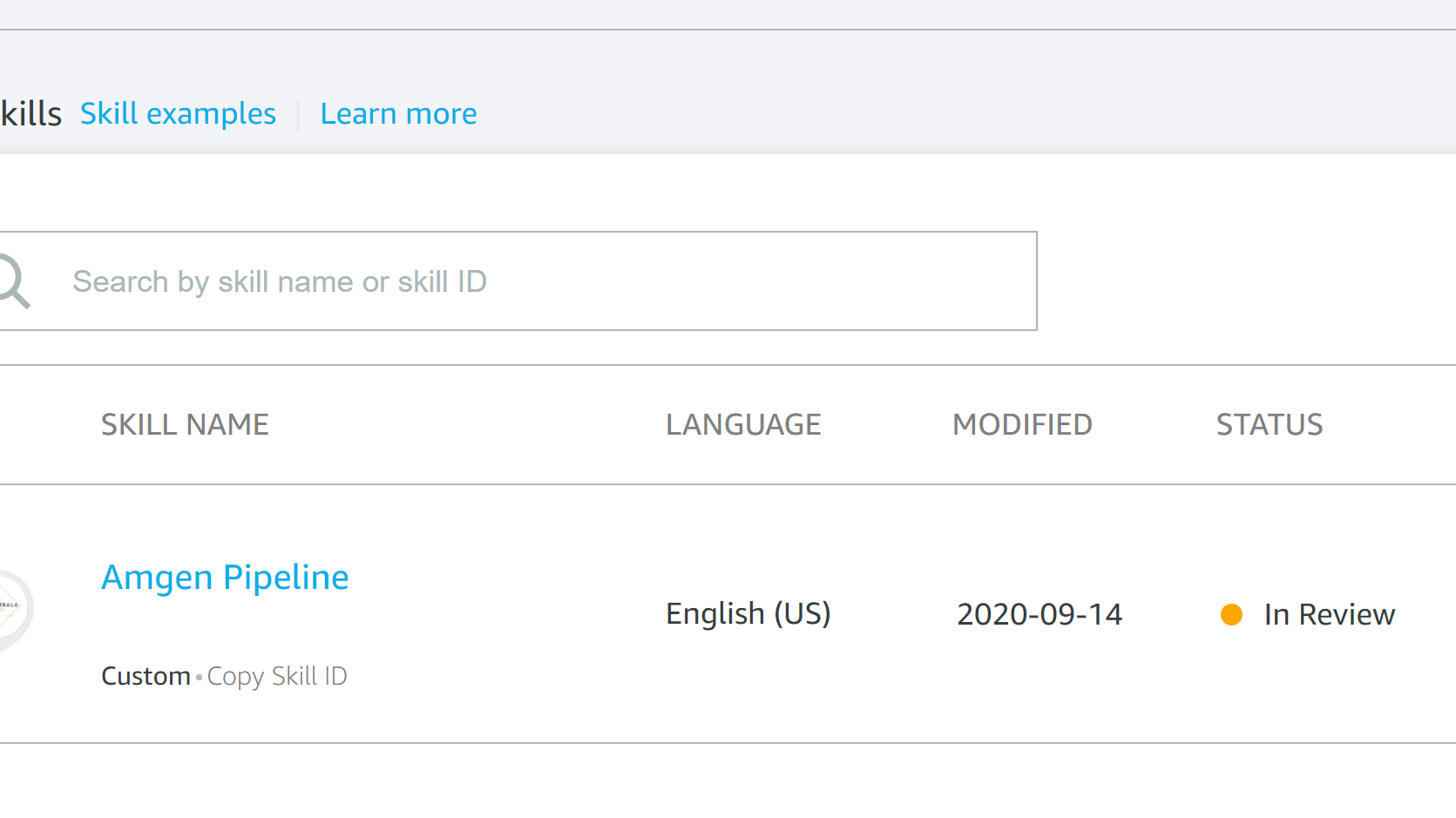Click the divider between Skill examples and Learn more
This screenshot has height=818, width=1456.
point(298,114)
